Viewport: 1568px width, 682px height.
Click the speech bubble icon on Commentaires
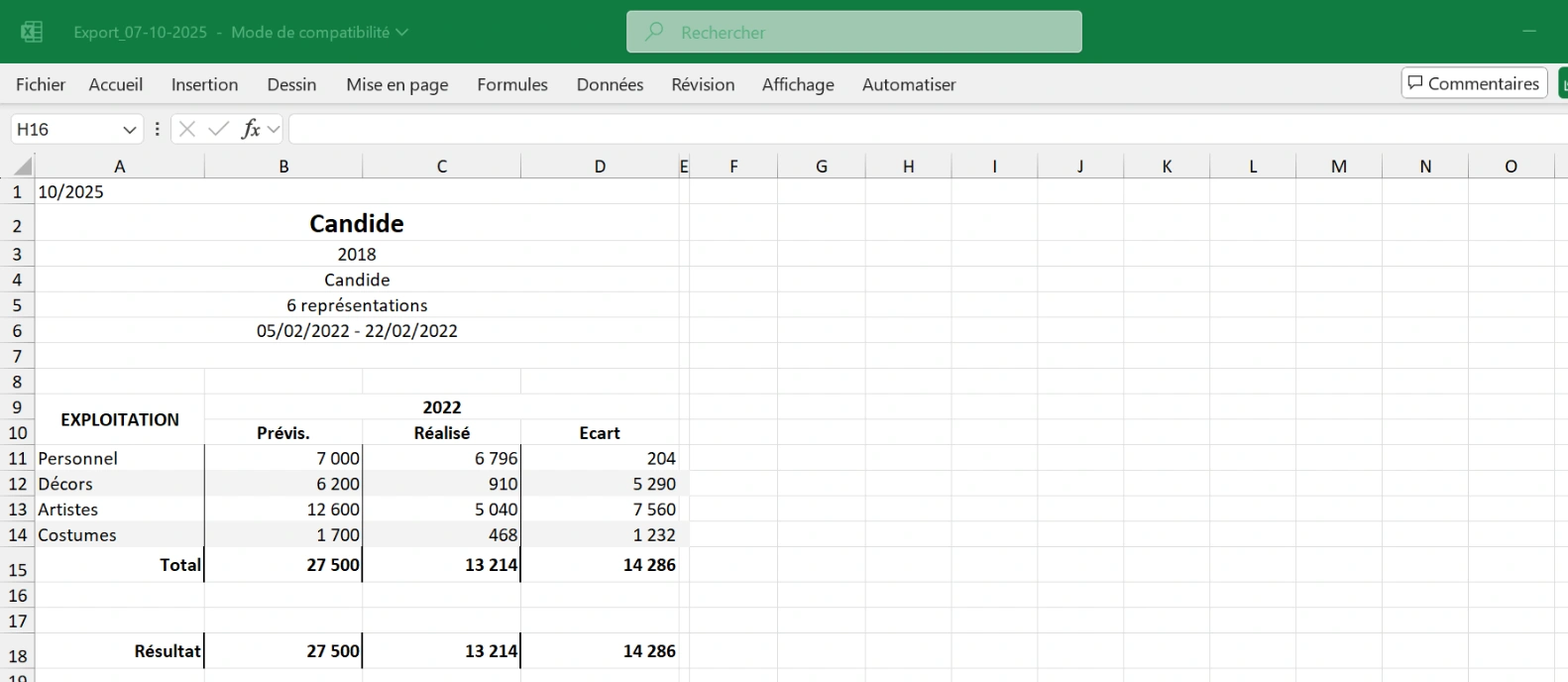point(1415,83)
